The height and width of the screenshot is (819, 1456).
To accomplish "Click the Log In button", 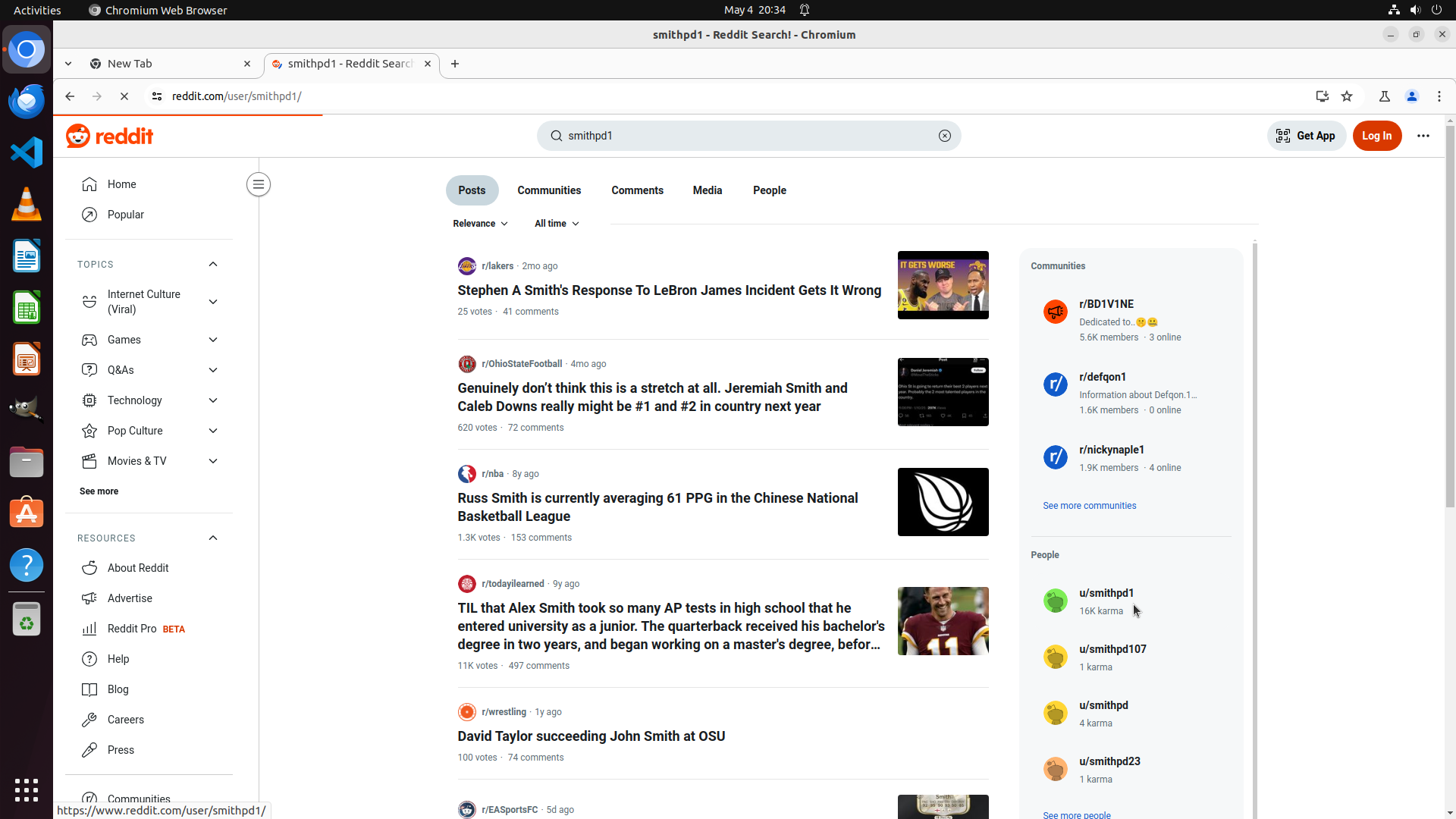I will coord(1376,136).
